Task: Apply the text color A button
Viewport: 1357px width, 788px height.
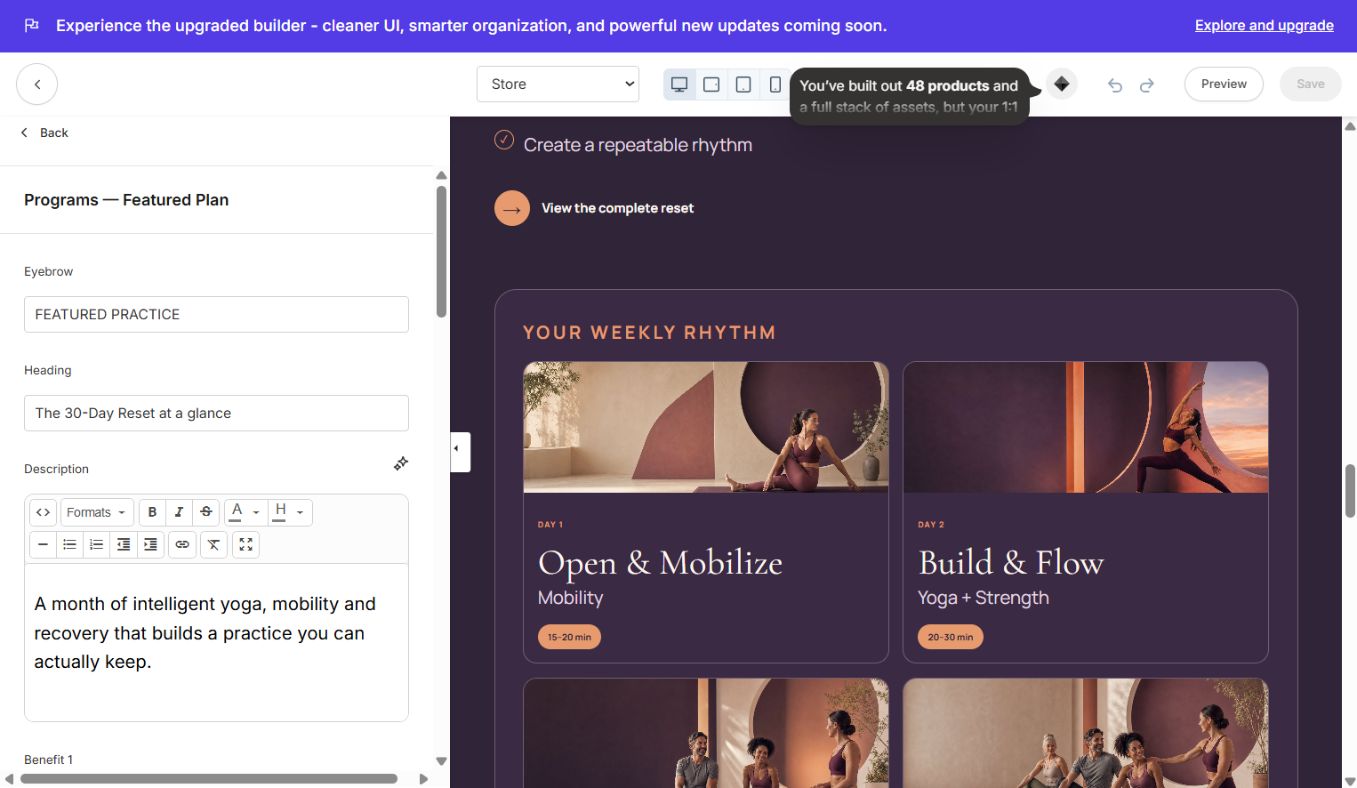Action: [x=237, y=513]
